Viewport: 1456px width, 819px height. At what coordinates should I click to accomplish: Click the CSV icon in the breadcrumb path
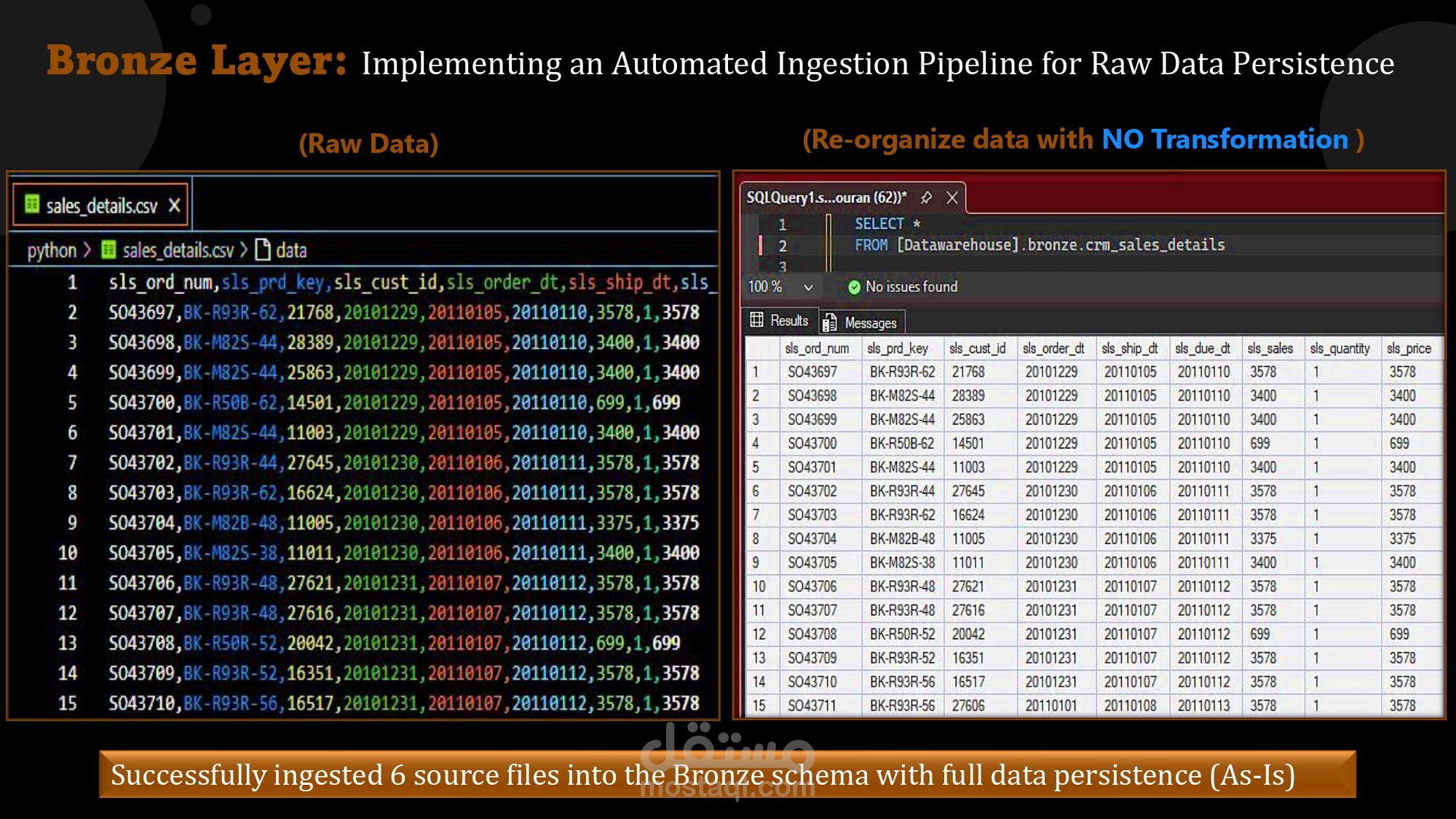click(108, 250)
